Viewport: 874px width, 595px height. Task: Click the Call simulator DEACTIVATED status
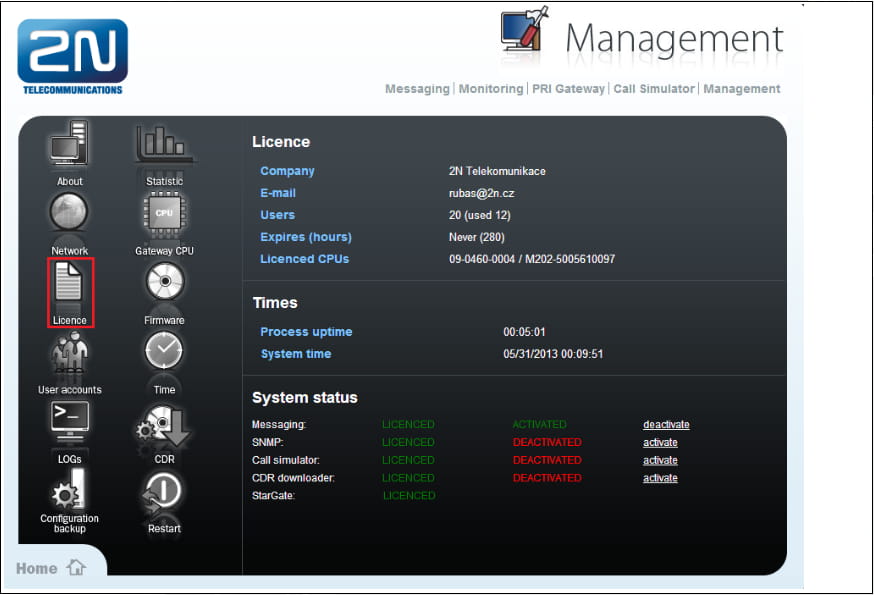tap(547, 460)
